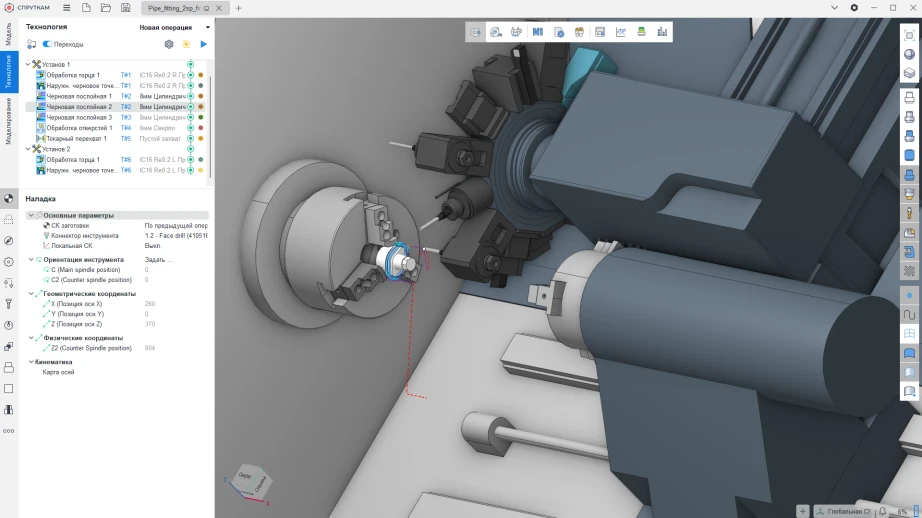Click the chart graph icon in viewport toolbar

coord(620,32)
